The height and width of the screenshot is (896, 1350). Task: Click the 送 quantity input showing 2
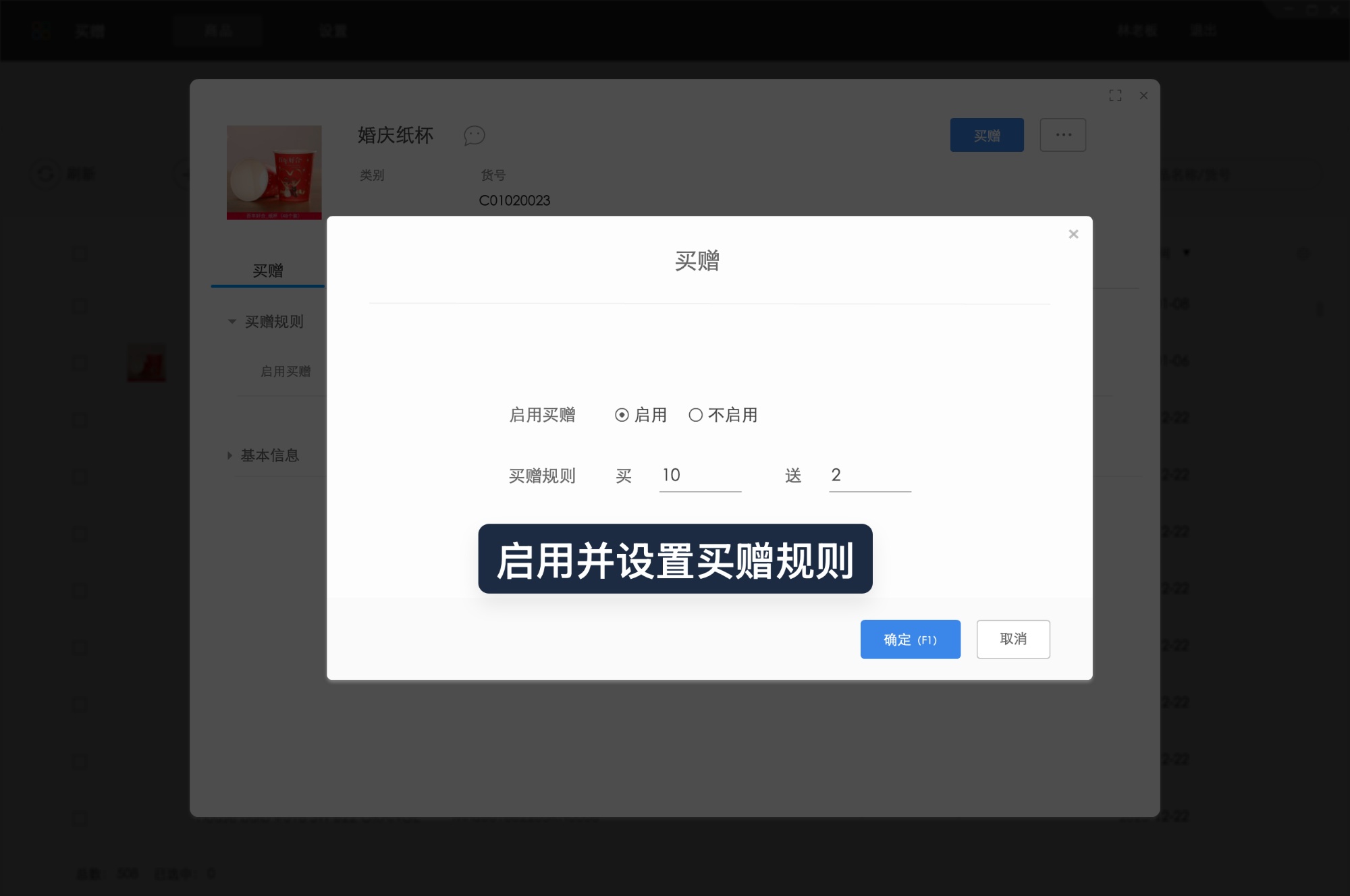click(x=869, y=476)
